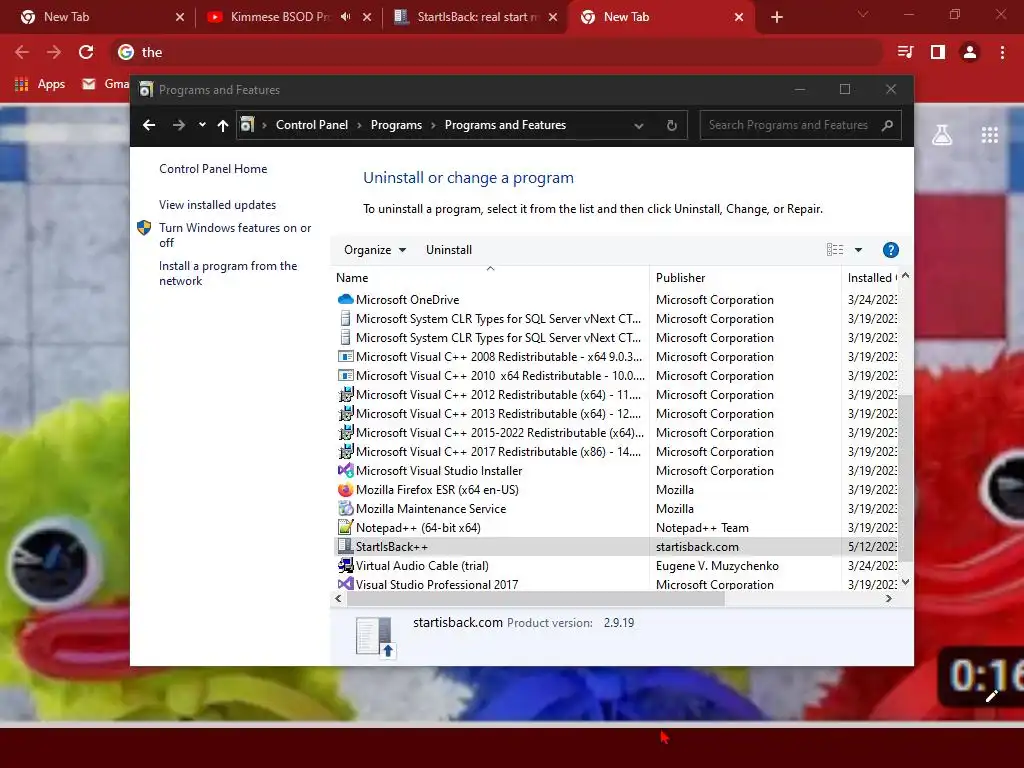Open the Organize dropdown menu

coord(375,249)
